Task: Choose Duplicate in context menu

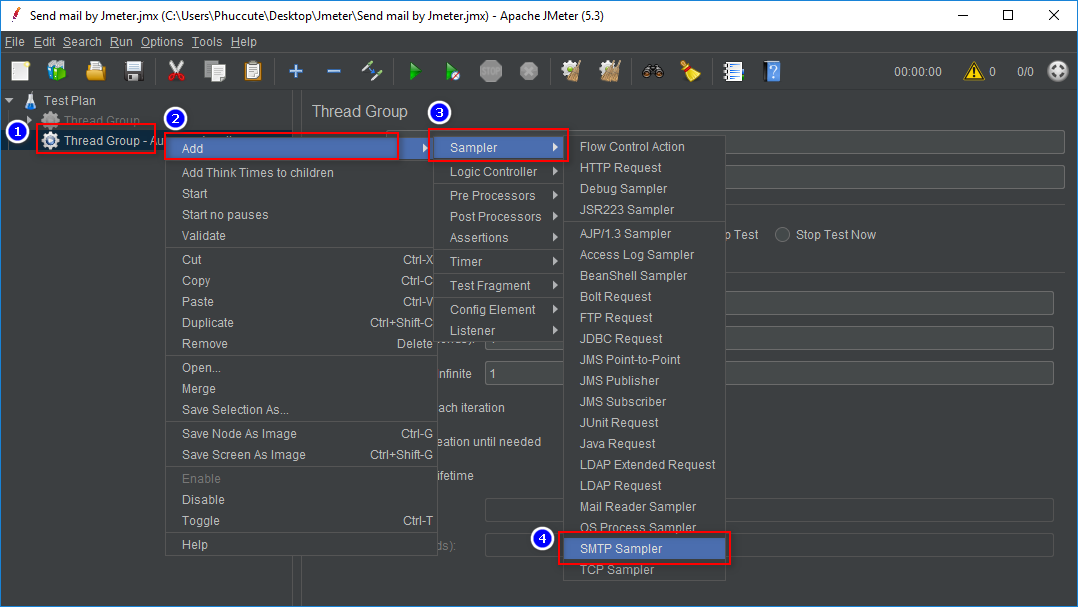Action: coord(301,323)
